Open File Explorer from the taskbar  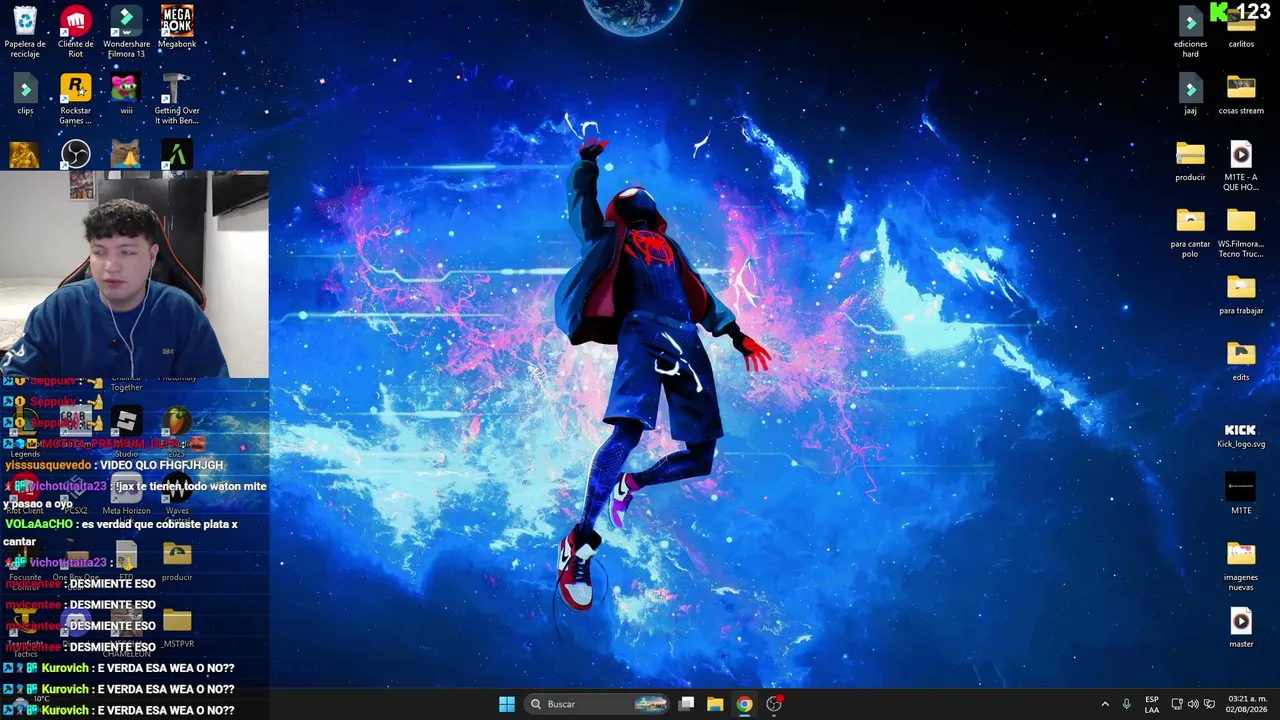pos(715,704)
